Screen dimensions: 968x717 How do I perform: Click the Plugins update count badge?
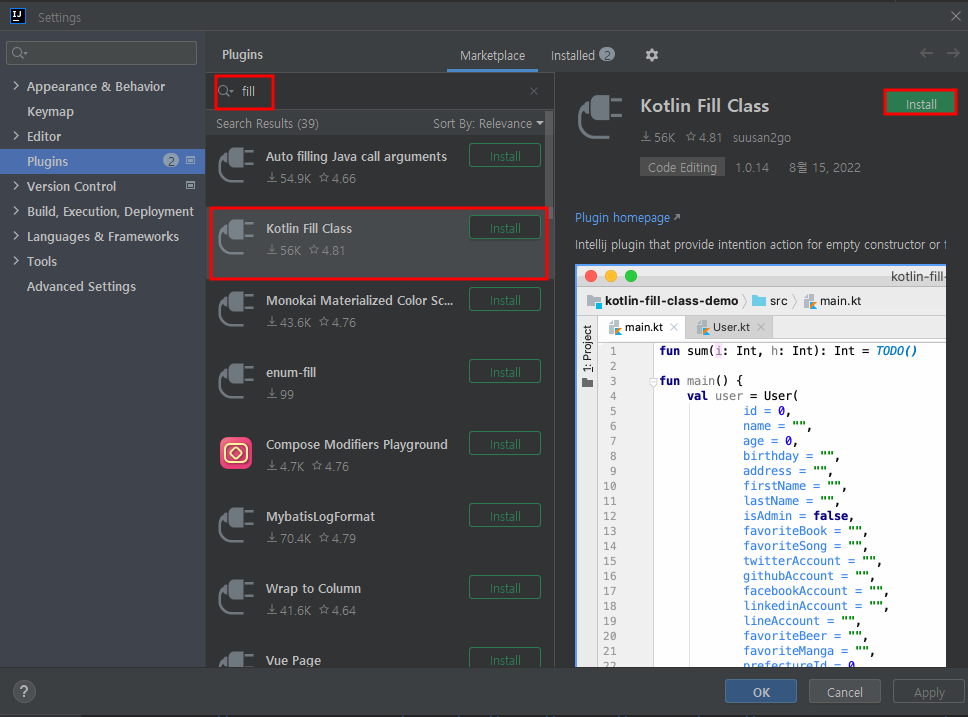[x=171, y=161]
